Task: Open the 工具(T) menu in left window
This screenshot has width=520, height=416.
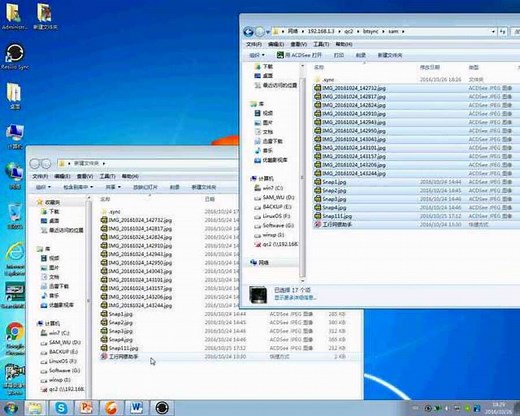Action: [107, 176]
